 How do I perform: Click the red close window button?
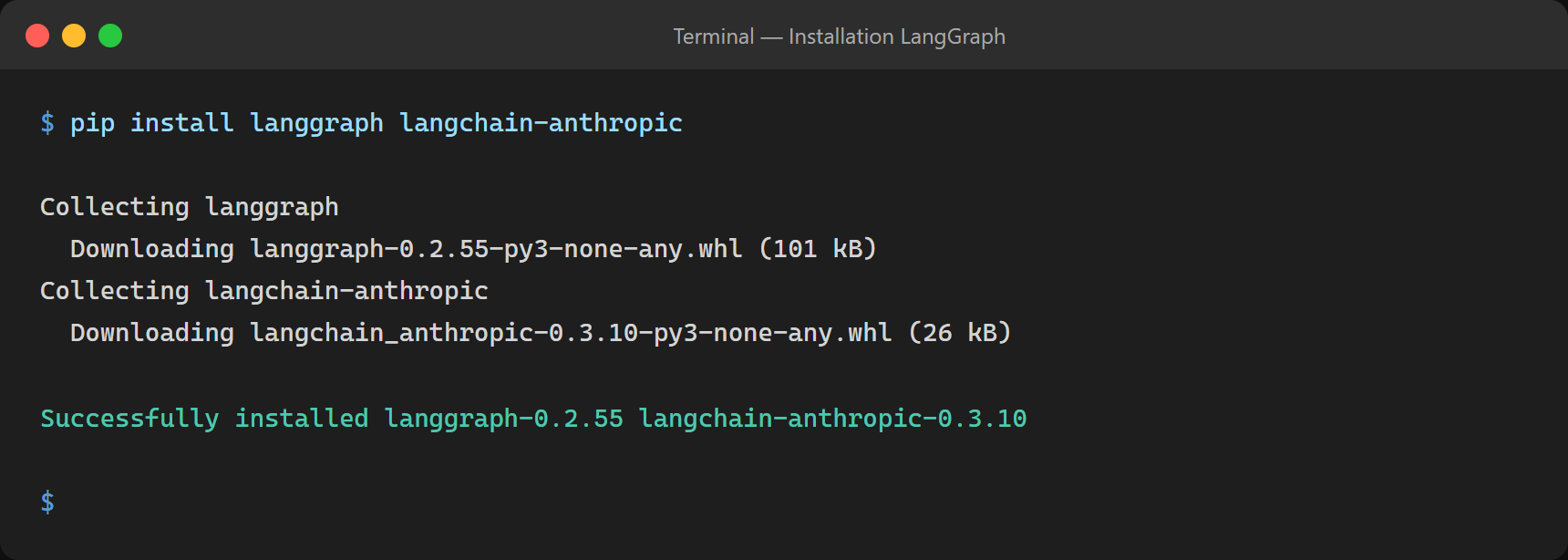(37, 36)
